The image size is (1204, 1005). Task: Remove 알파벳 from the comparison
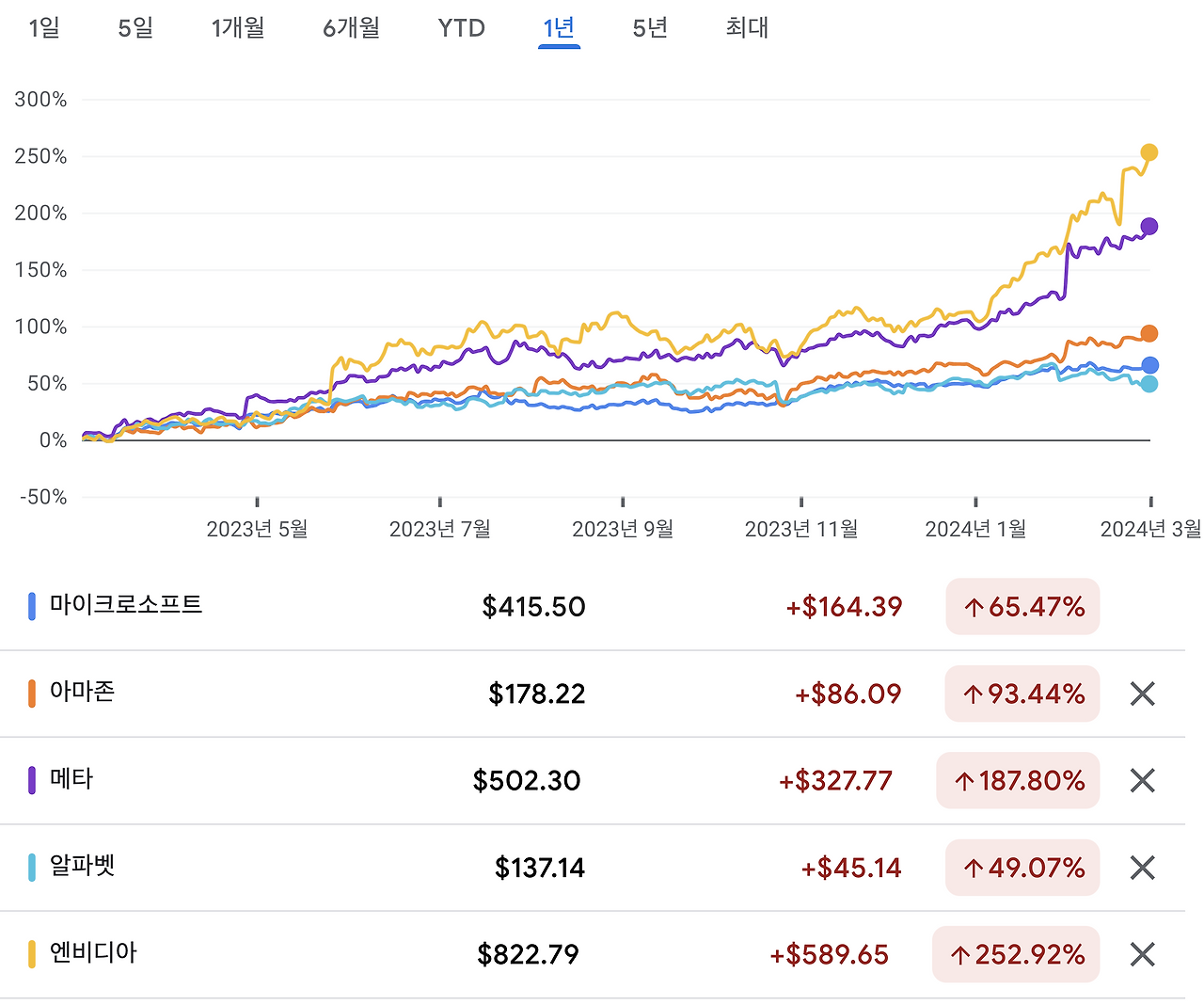[1142, 868]
